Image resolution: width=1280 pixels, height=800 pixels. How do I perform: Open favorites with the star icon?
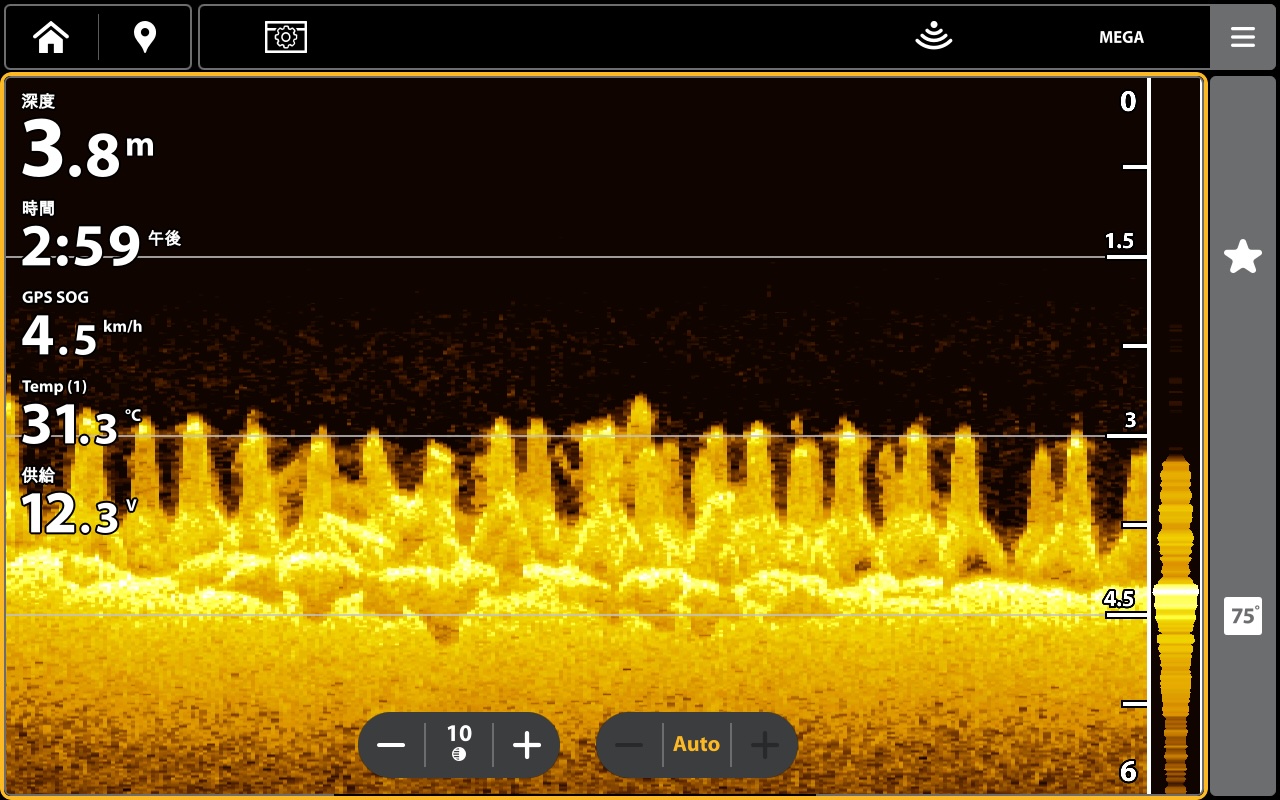(1242, 257)
